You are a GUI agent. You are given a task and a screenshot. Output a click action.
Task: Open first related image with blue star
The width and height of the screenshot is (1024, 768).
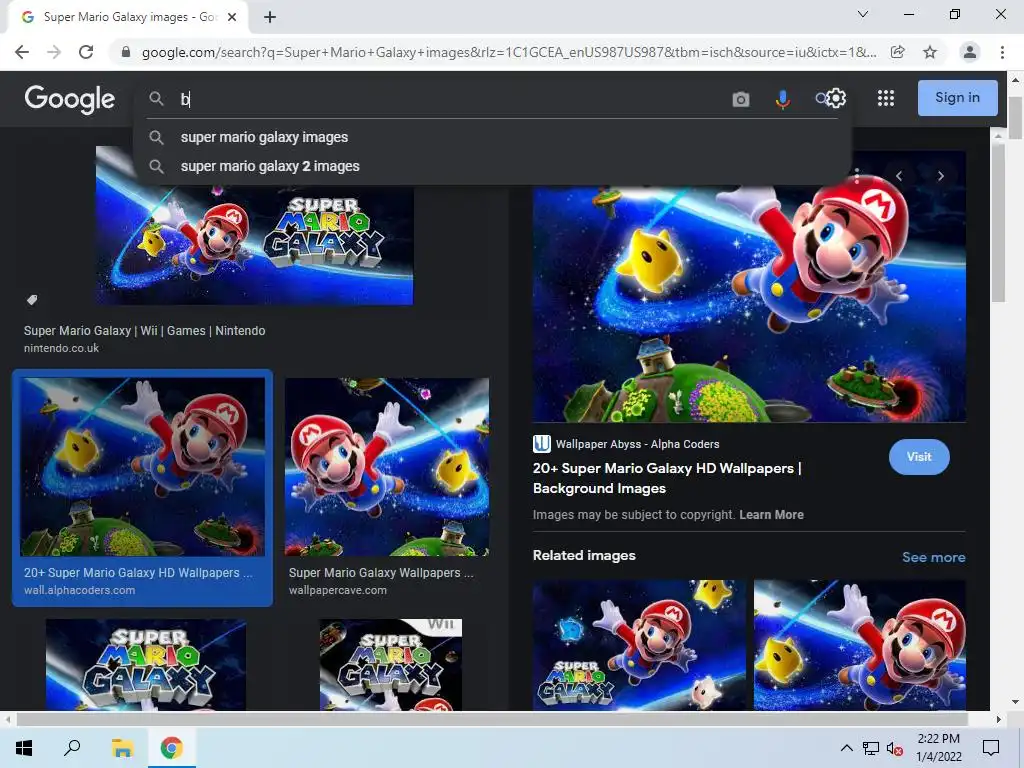[639, 645]
